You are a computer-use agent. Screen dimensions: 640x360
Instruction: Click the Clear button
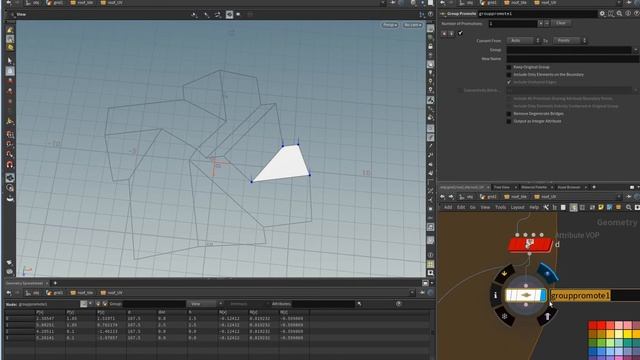(561, 23)
